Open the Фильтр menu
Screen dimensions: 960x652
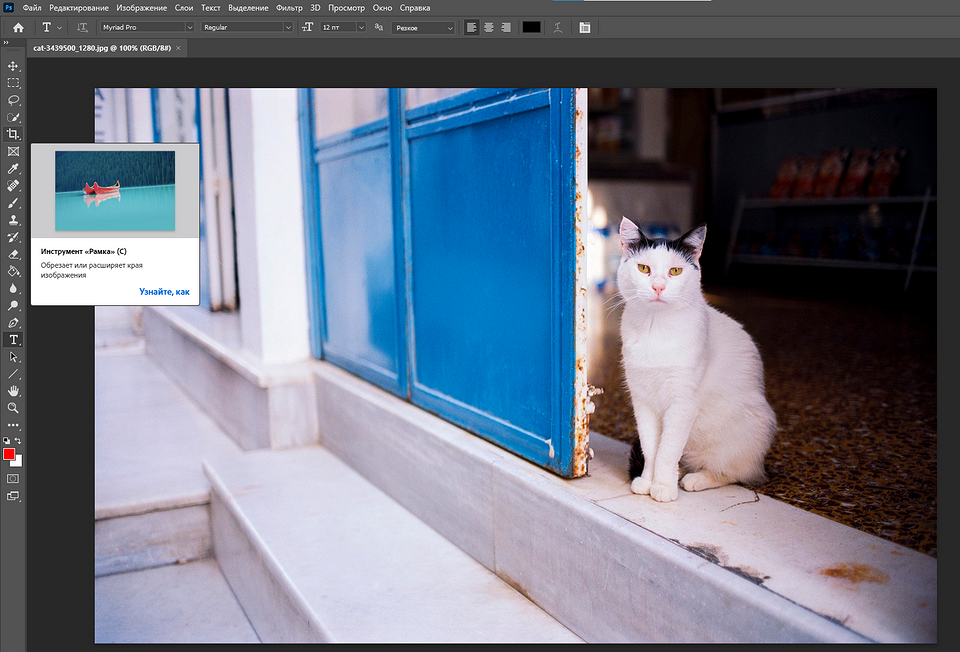pos(289,7)
